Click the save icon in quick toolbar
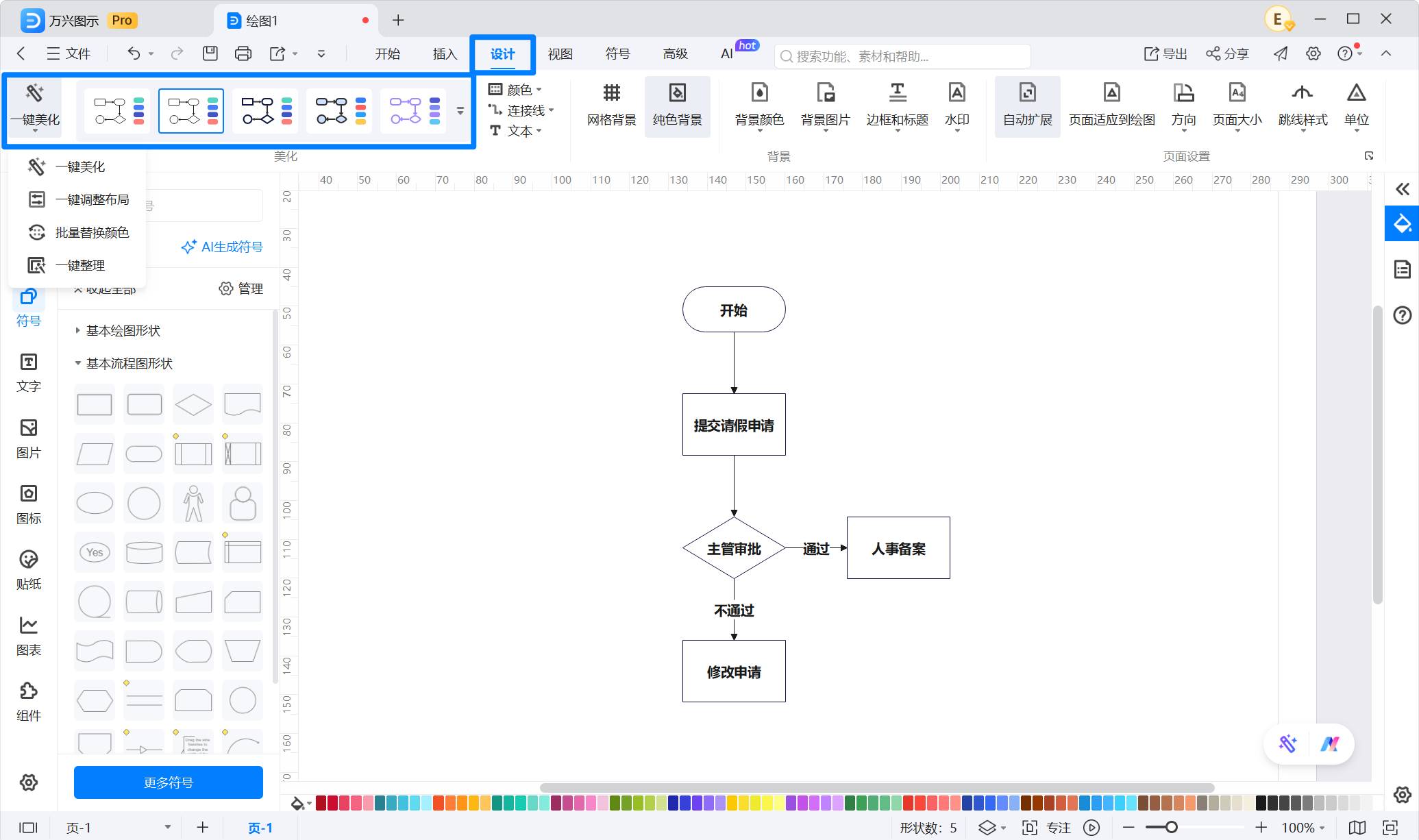The height and width of the screenshot is (840, 1419). [x=210, y=53]
